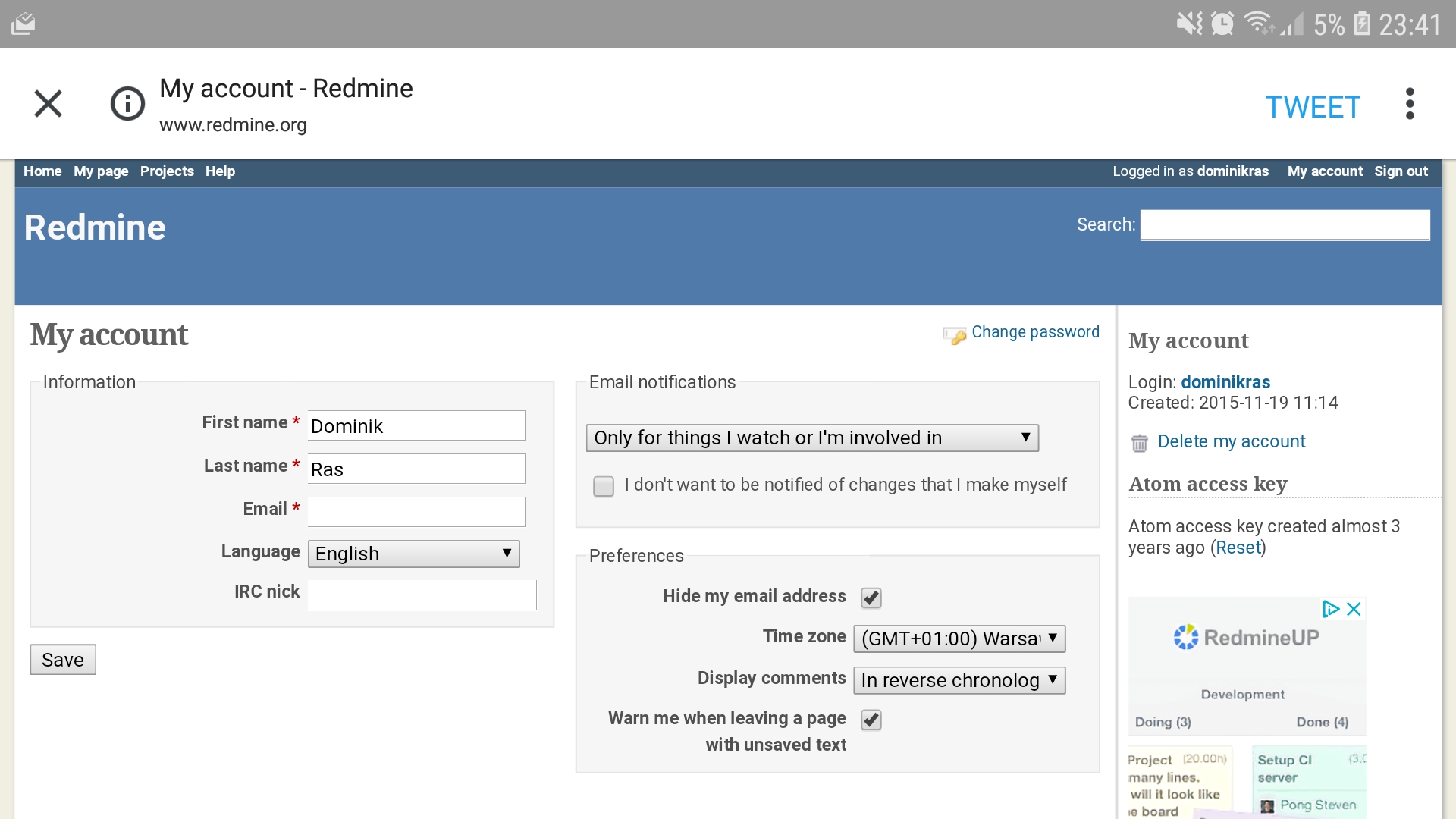Open My account in the top-right menu
Viewport: 1456px width, 819px height.
(1325, 171)
